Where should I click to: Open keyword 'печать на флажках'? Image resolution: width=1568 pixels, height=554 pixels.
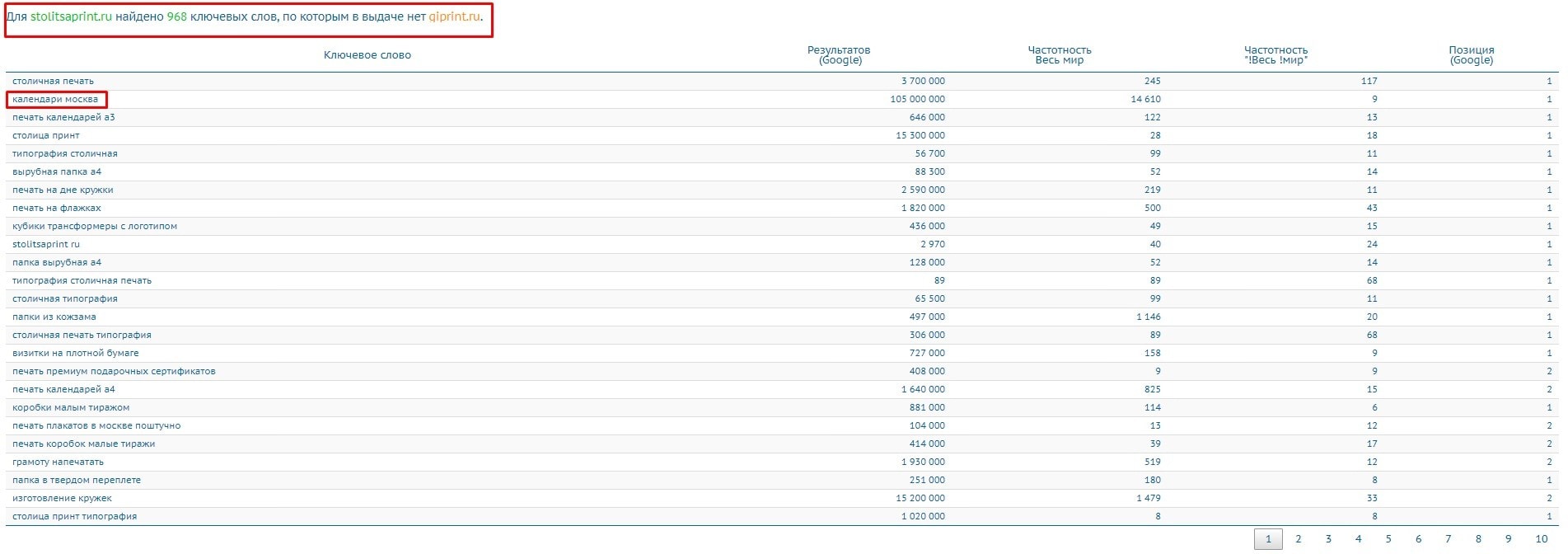(x=57, y=209)
